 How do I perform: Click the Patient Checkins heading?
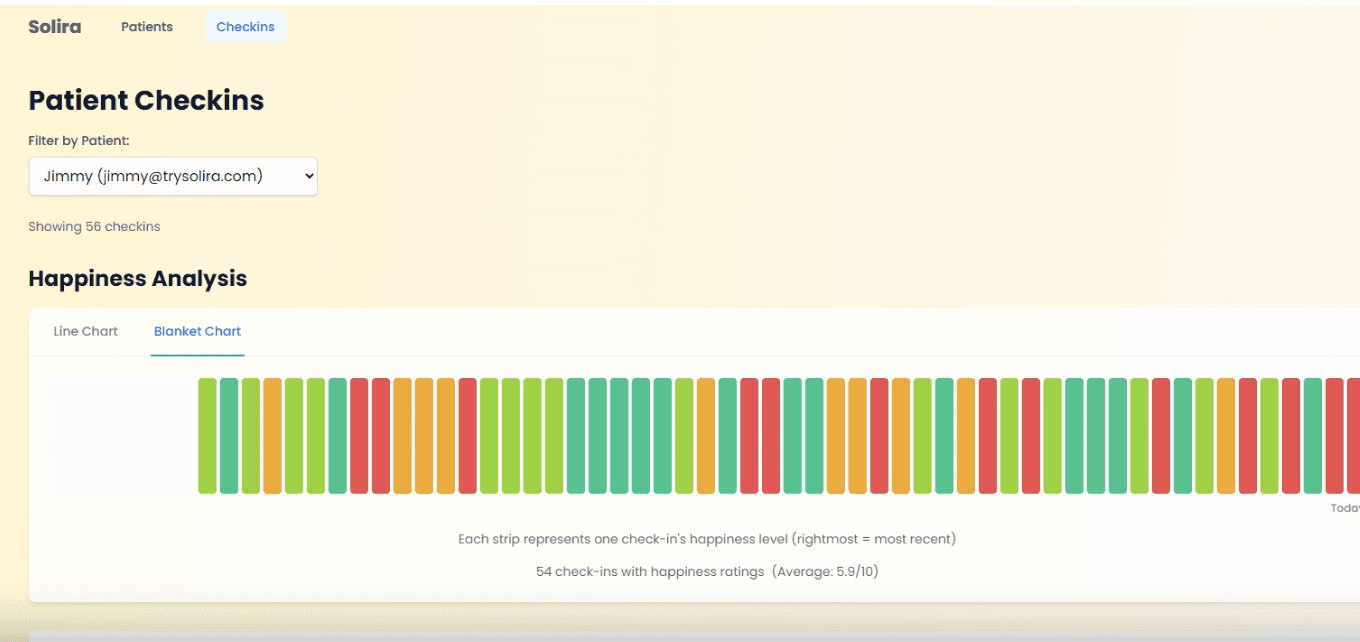click(x=146, y=100)
